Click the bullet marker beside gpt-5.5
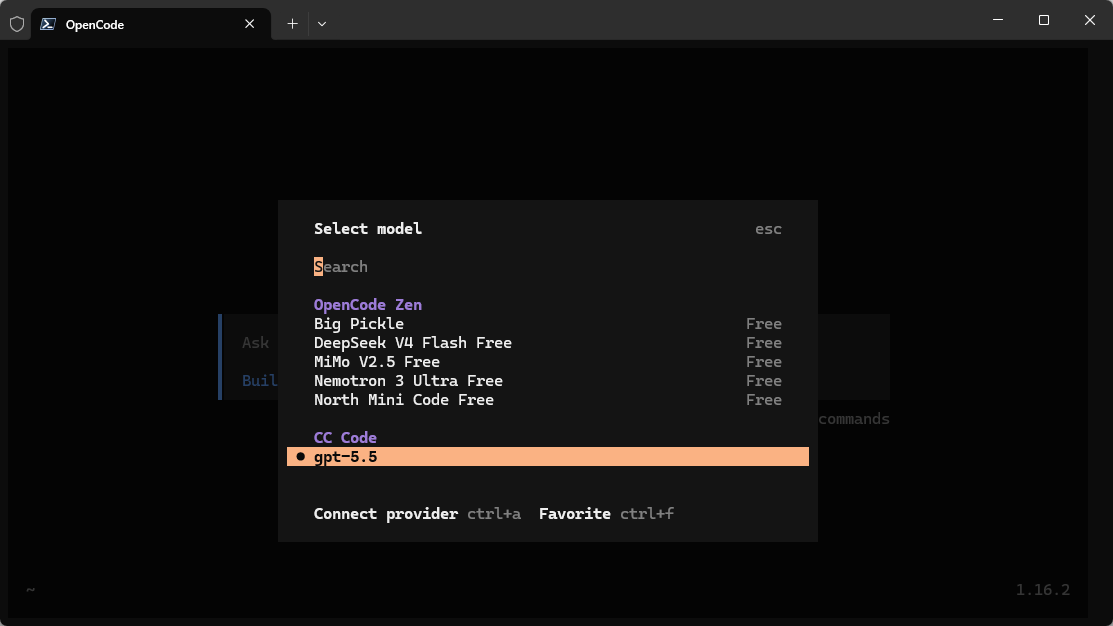Viewport: 1113px width, 626px height. click(300, 456)
